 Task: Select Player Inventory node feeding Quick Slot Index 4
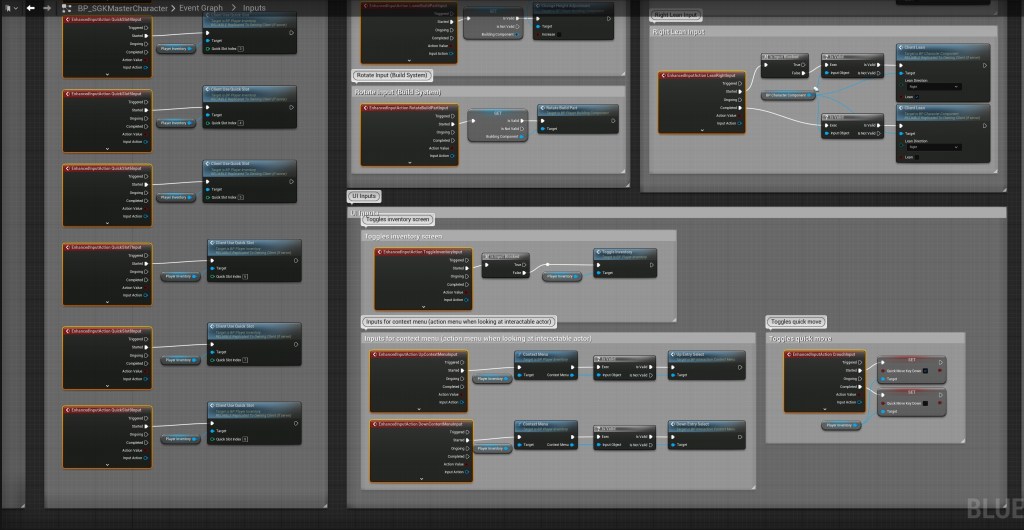[x=176, y=123]
